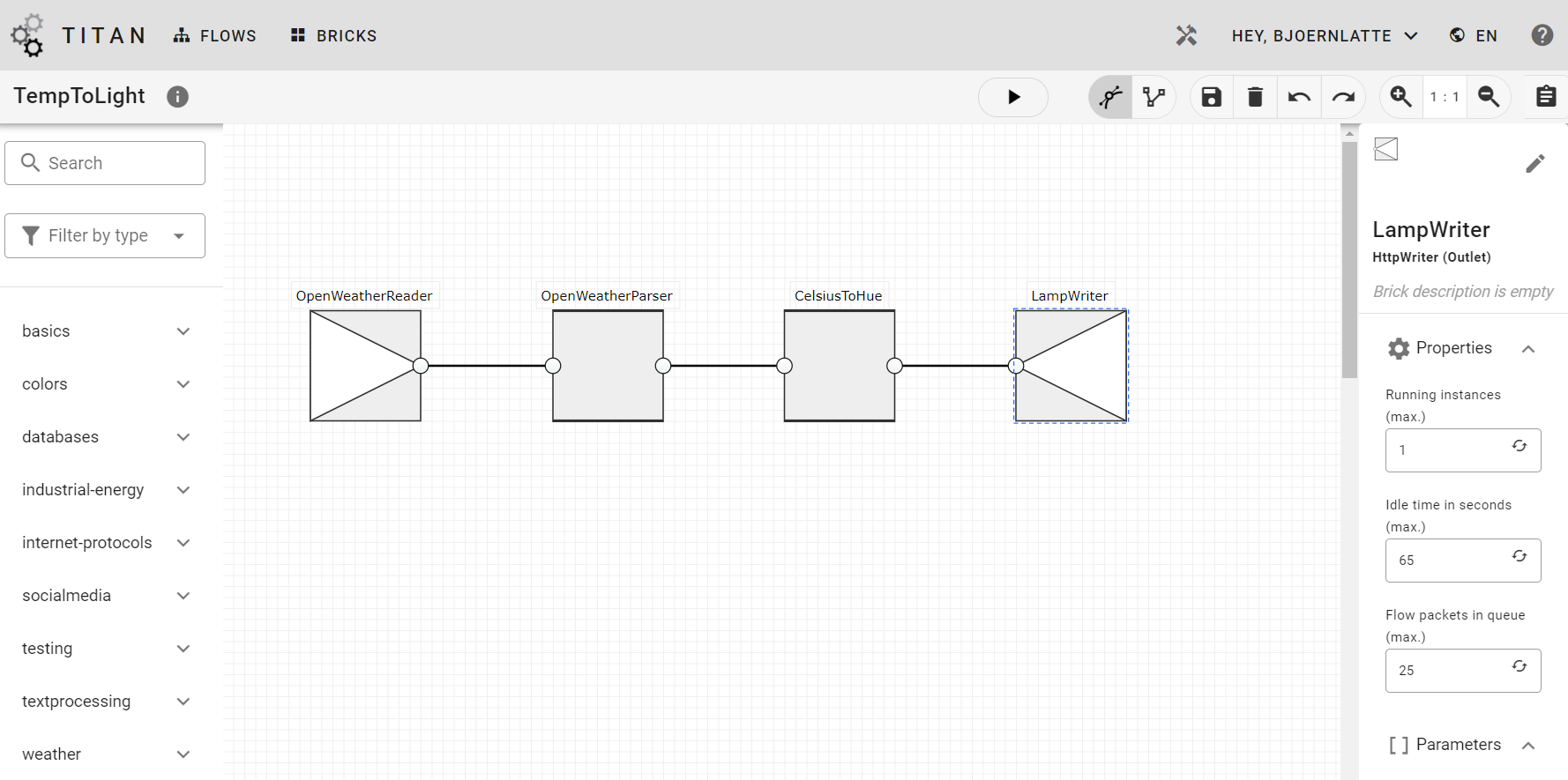The image size is (1568, 780).
Task: Start the flow with the play button
Action: coord(1013,97)
